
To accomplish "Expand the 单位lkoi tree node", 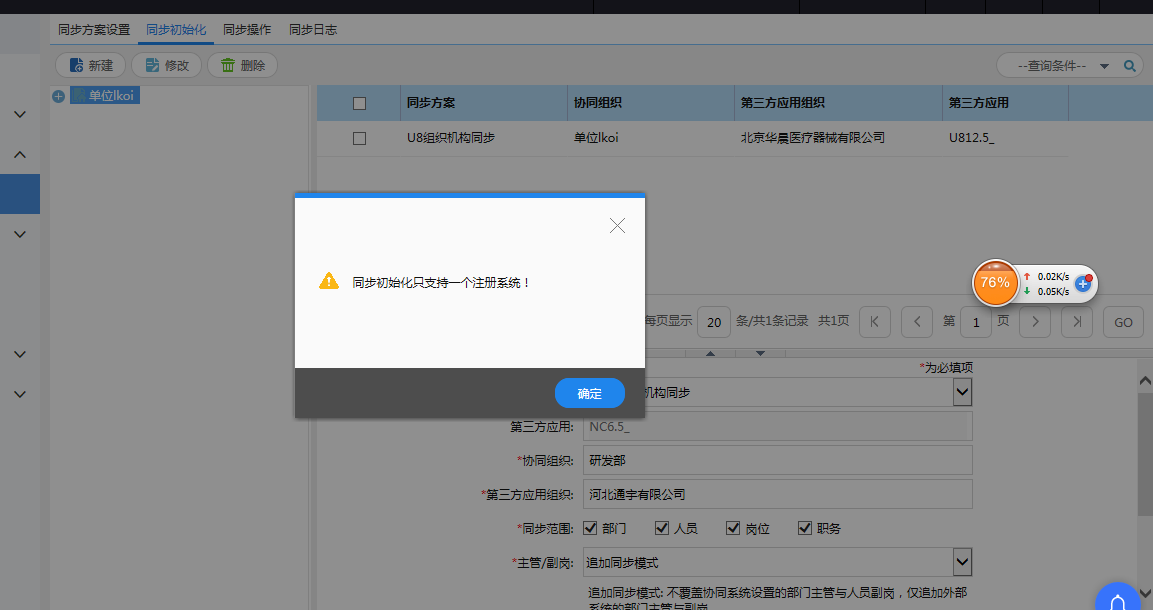I will (x=59, y=96).
